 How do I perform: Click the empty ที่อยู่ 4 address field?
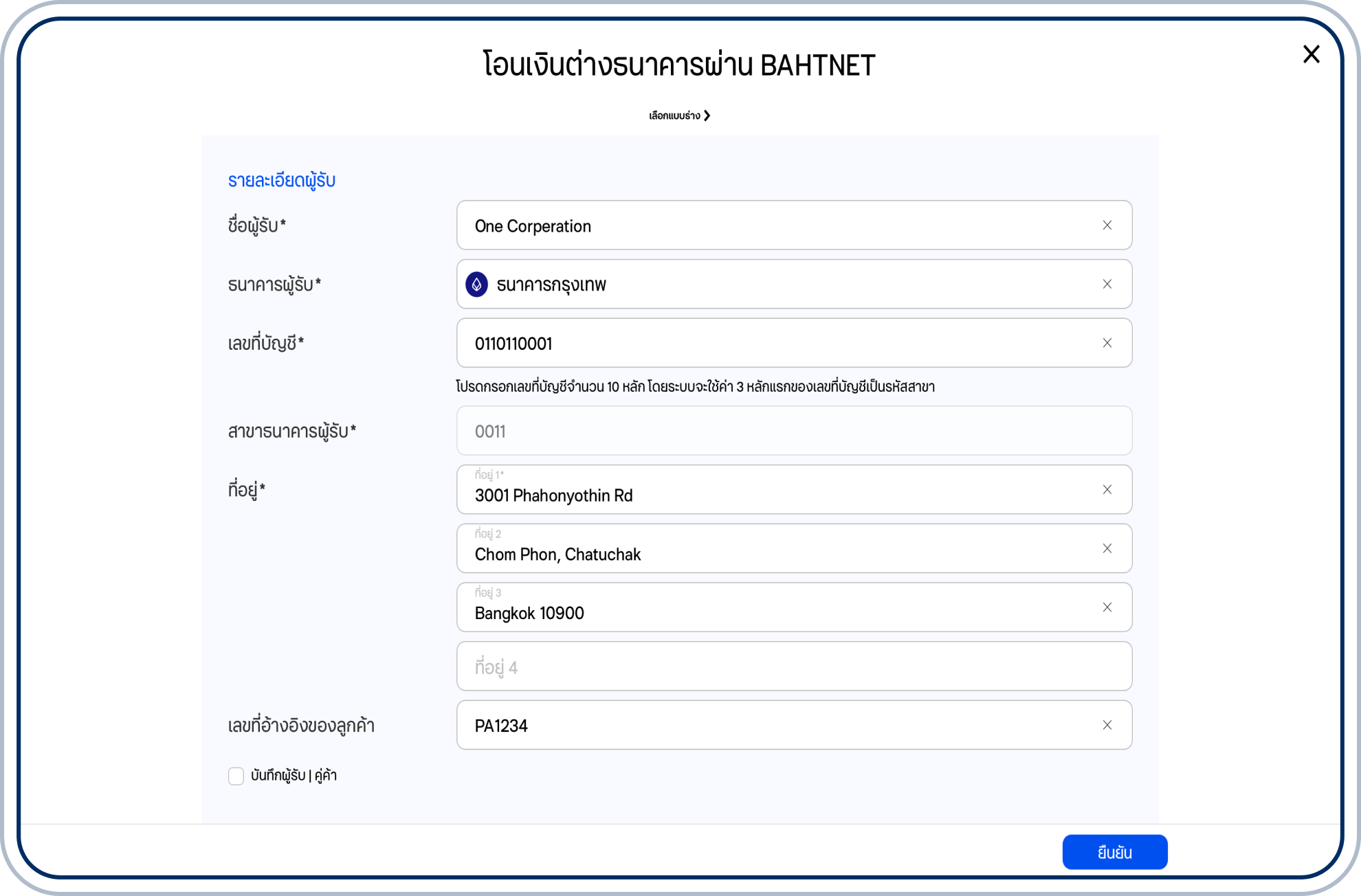coord(793,667)
